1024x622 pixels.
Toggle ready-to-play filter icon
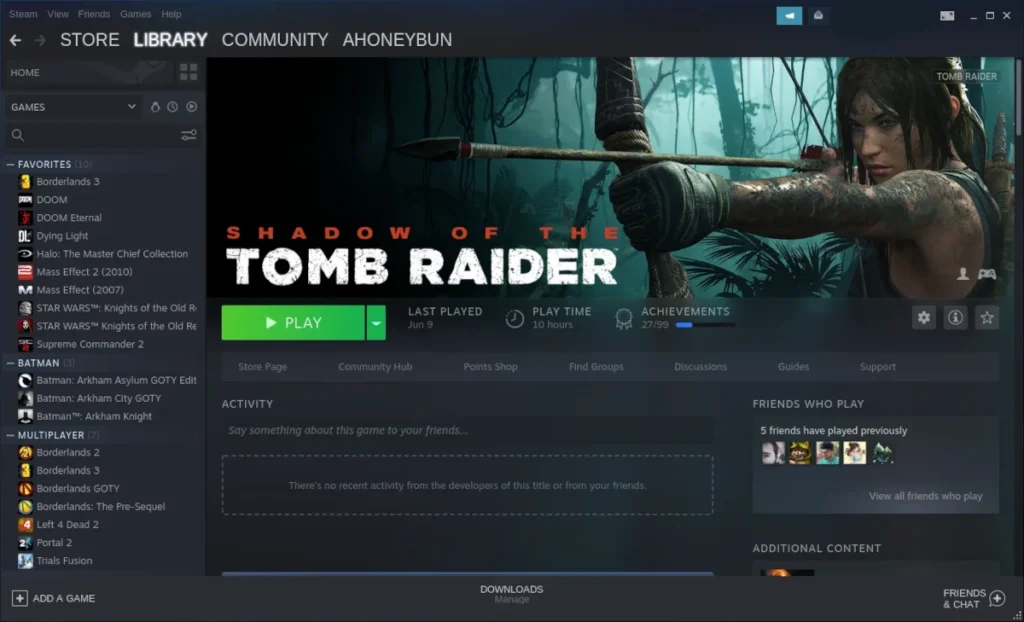point(191,106)
